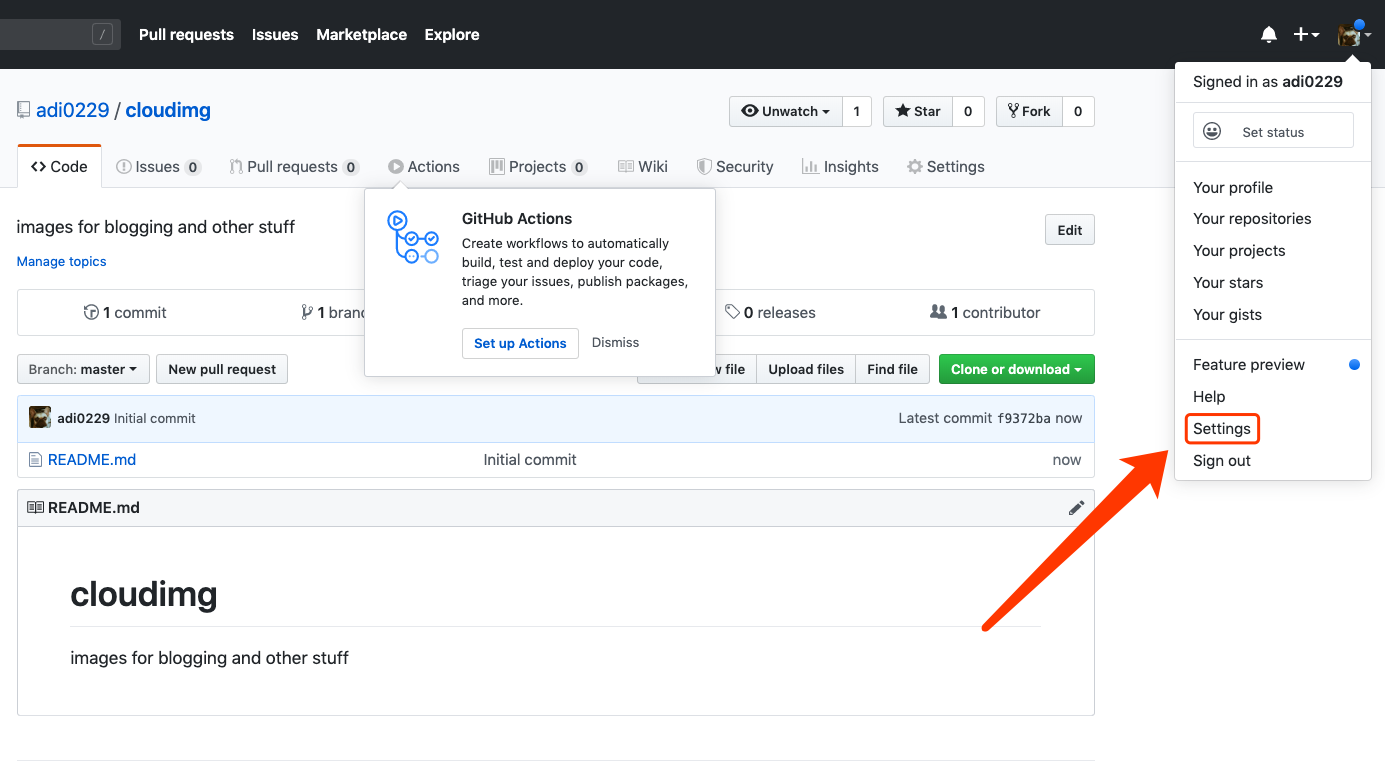This screenshot has width=1385, height=782.
Task: Open the Branch: master dropdown
Action: click(x=83, y=369)
